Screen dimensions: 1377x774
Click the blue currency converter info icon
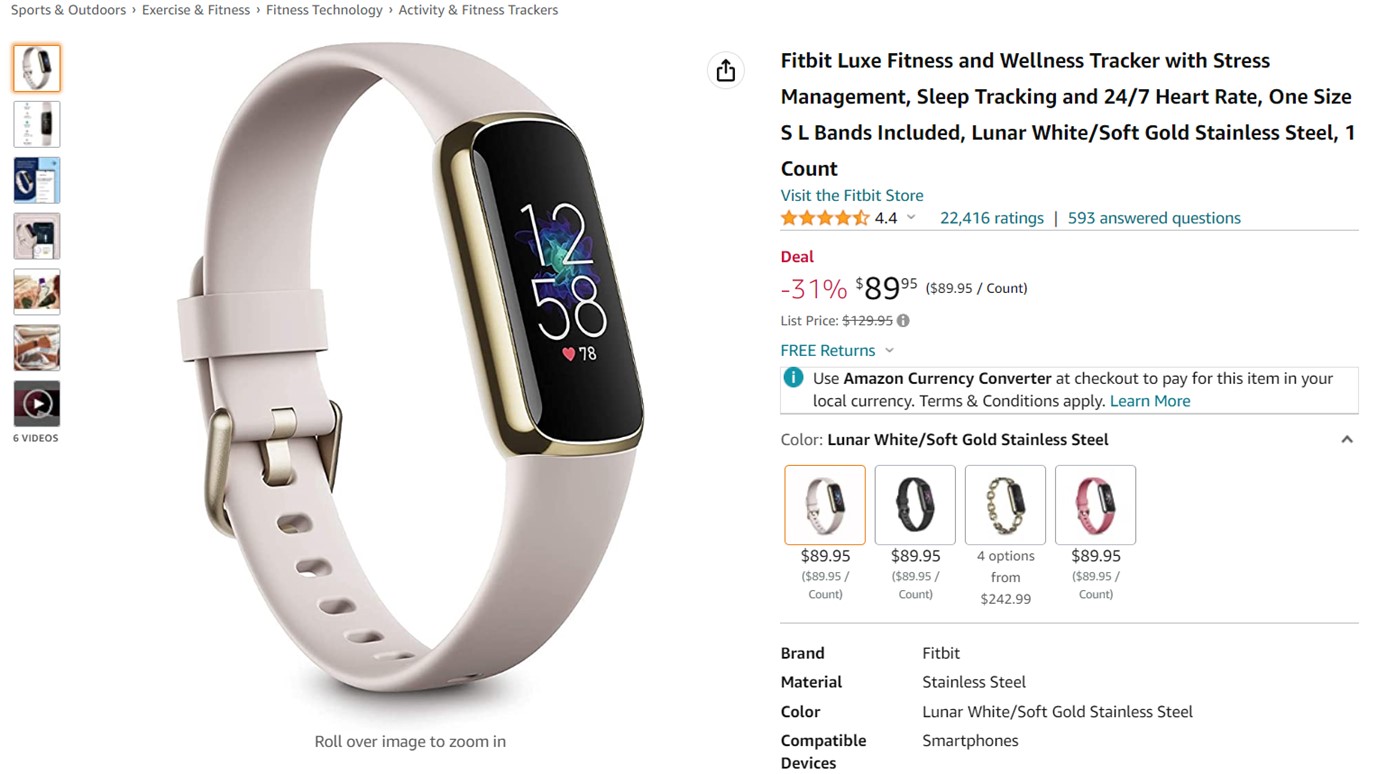[793, 378]
